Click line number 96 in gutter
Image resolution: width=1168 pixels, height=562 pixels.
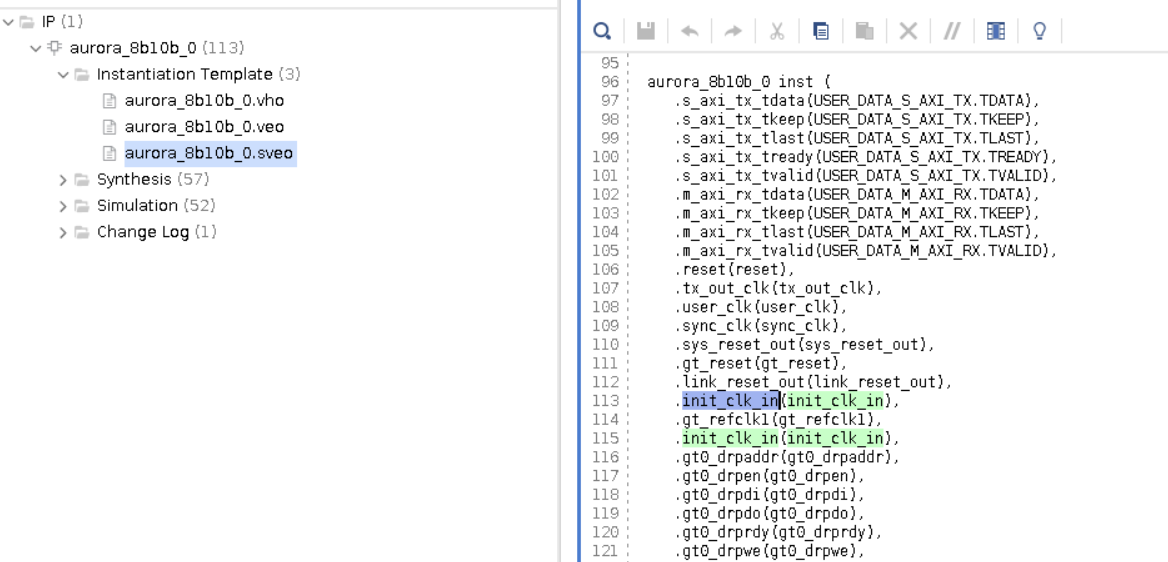(x=610, y=82)
